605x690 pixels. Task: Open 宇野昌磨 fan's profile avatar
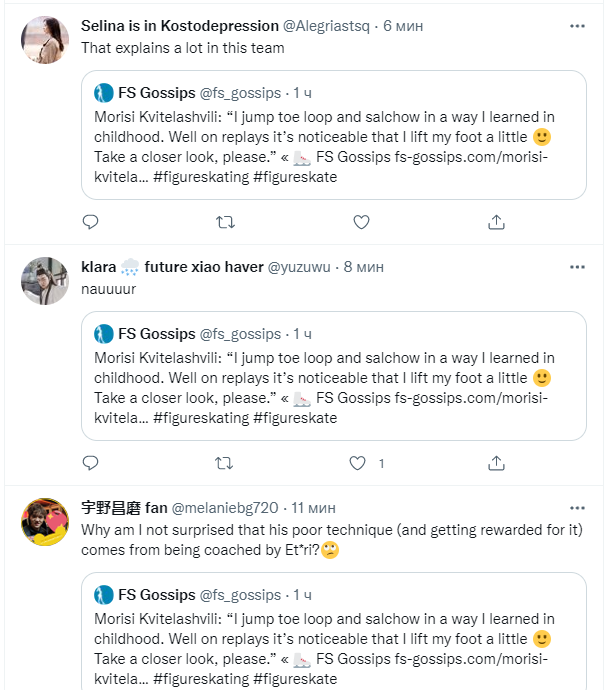pos(45,522)
